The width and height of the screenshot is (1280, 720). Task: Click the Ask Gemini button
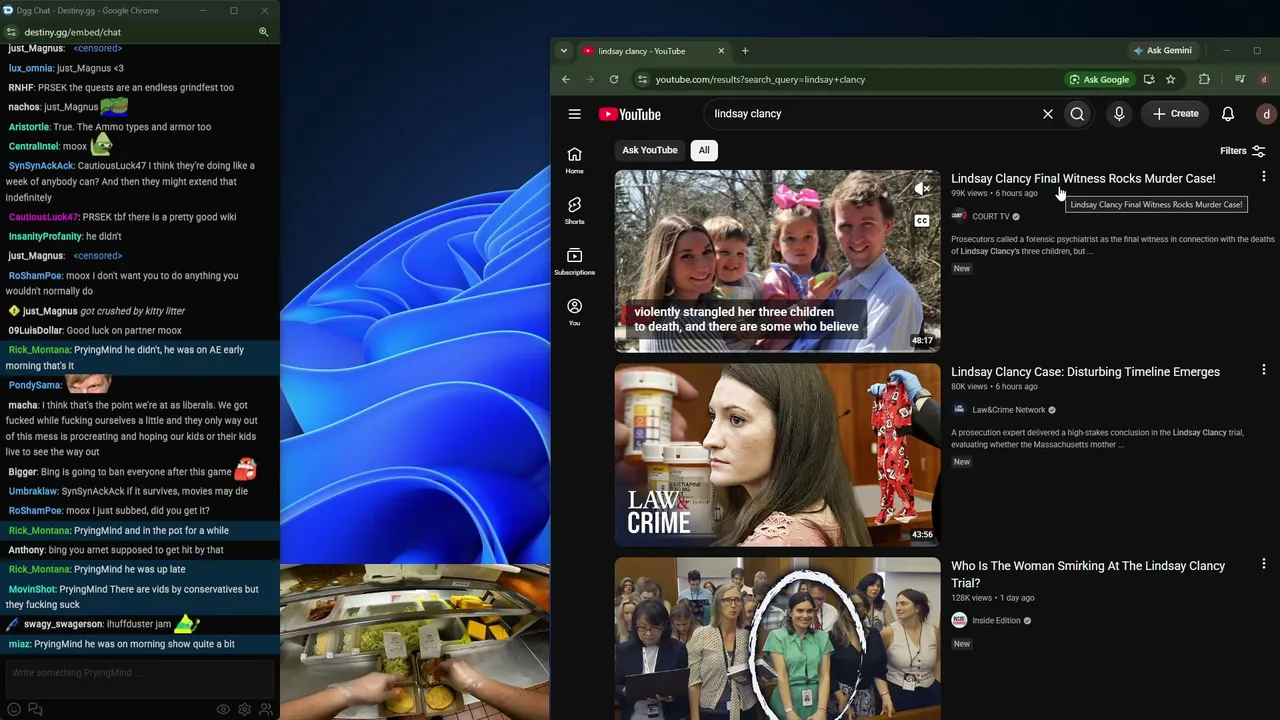(x=1163, y=51)
